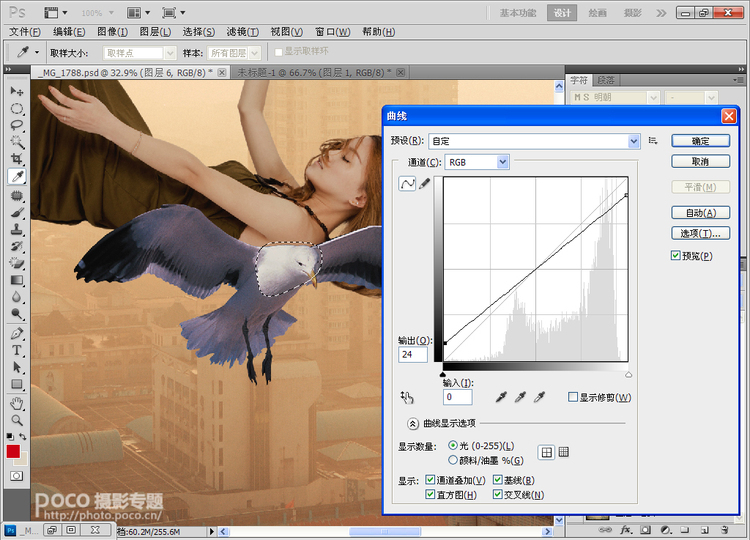This screenshot has width=750, height=540.
Task: Enable 显示取样环 checkbox in options bar
Action: 278,52
